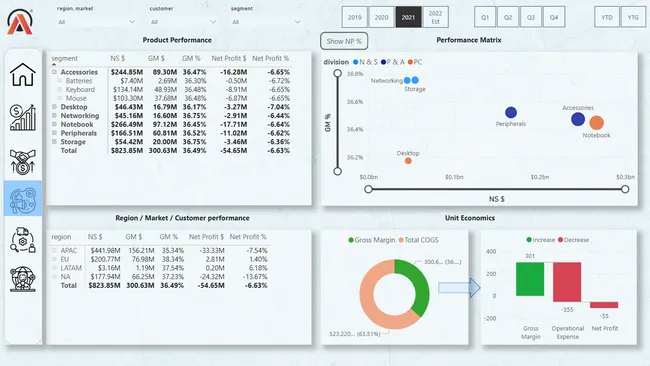This screenshot has width=650, height=366.
Task: Open the sales handshake icon
Action: (x=23, y=162)
